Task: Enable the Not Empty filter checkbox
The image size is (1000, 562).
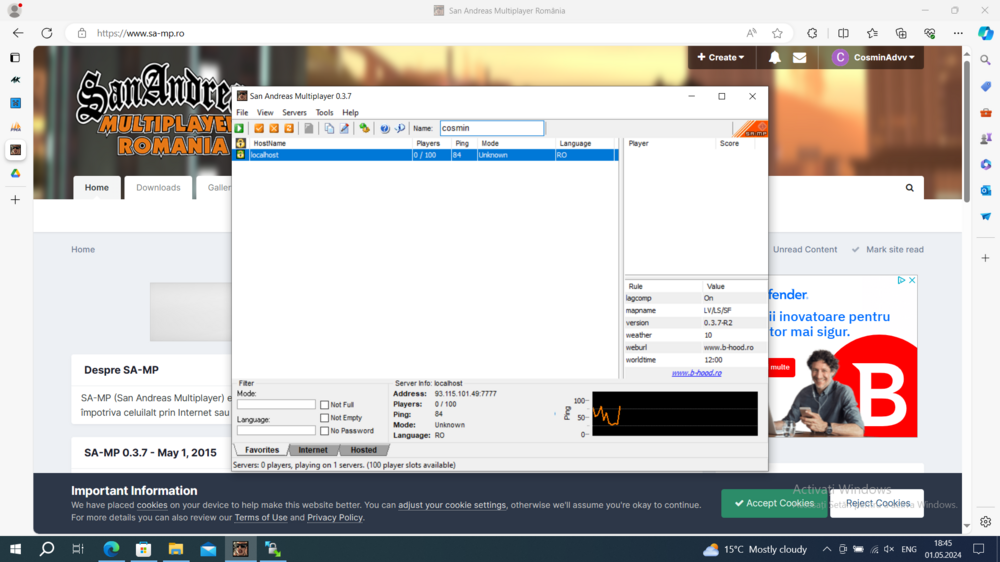Action: (x=325, y=418)
